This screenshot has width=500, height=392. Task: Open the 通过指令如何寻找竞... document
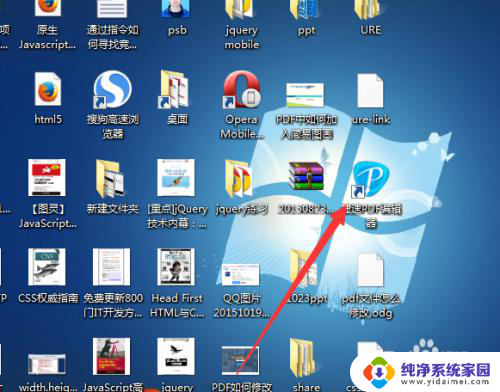click(112, 9)
